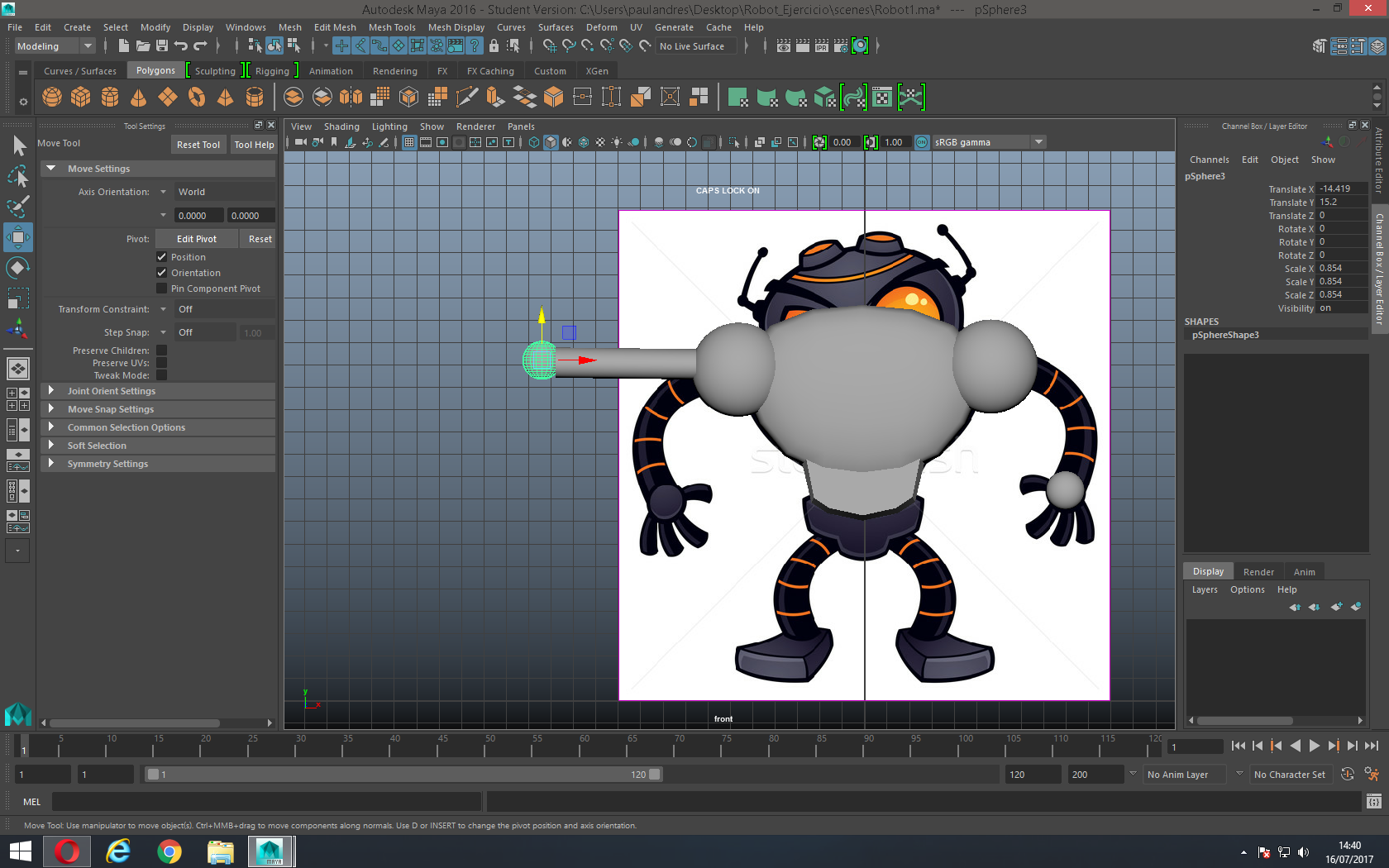Click the Multi-Cut shelf icon
The image size is (1389, 868).
click(x=467, y=98)
